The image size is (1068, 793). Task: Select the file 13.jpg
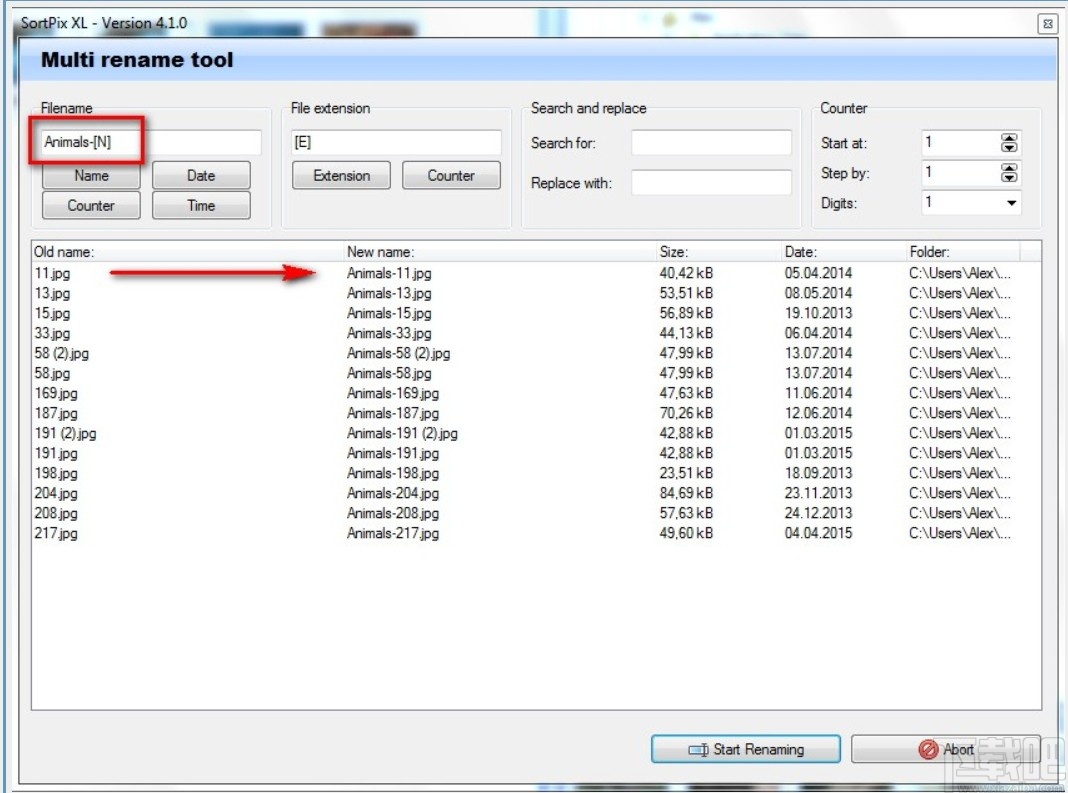(x=52, y=294)
